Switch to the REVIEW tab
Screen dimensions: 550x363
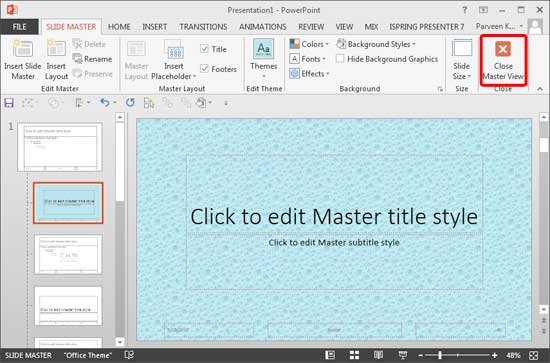click(311, 27)
